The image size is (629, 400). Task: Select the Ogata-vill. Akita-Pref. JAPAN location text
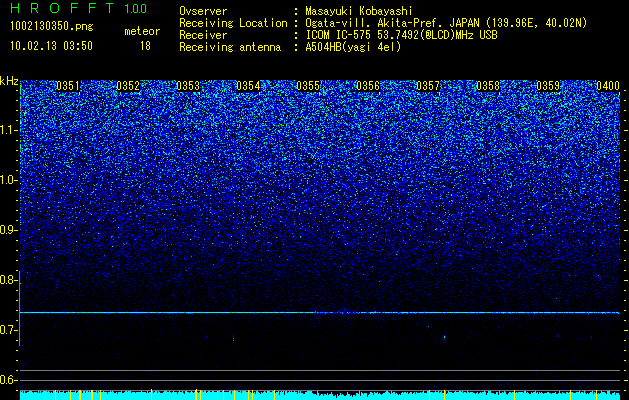click(x=446, y=23)
